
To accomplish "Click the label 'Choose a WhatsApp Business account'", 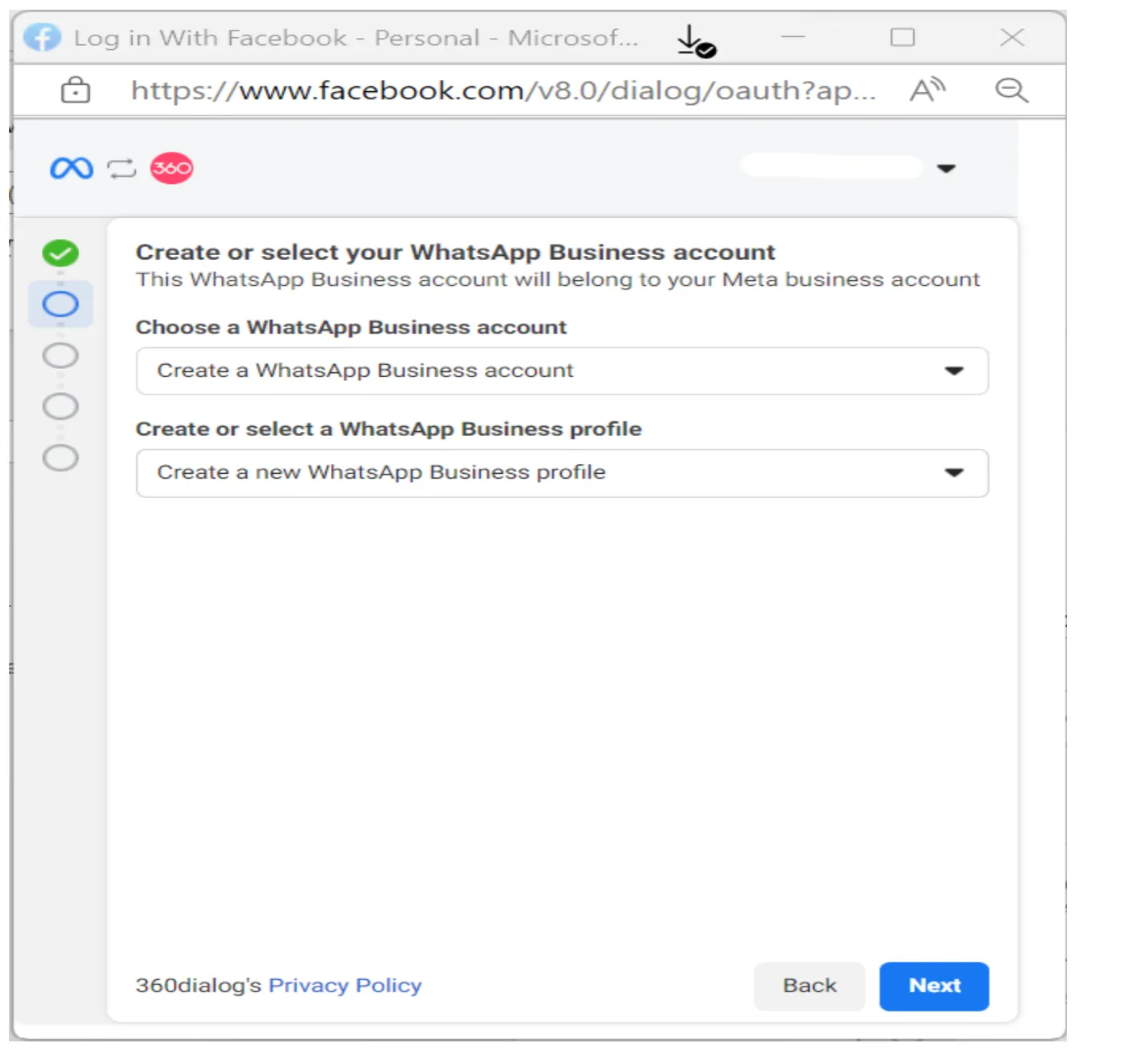I will tap(351, 327).
